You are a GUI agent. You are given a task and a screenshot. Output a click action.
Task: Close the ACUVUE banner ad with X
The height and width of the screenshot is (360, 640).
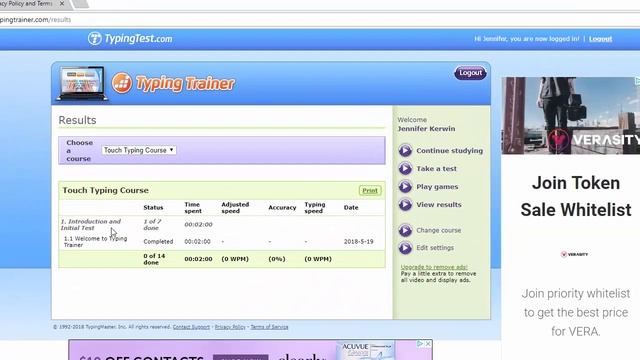click(x=428, y=344)
